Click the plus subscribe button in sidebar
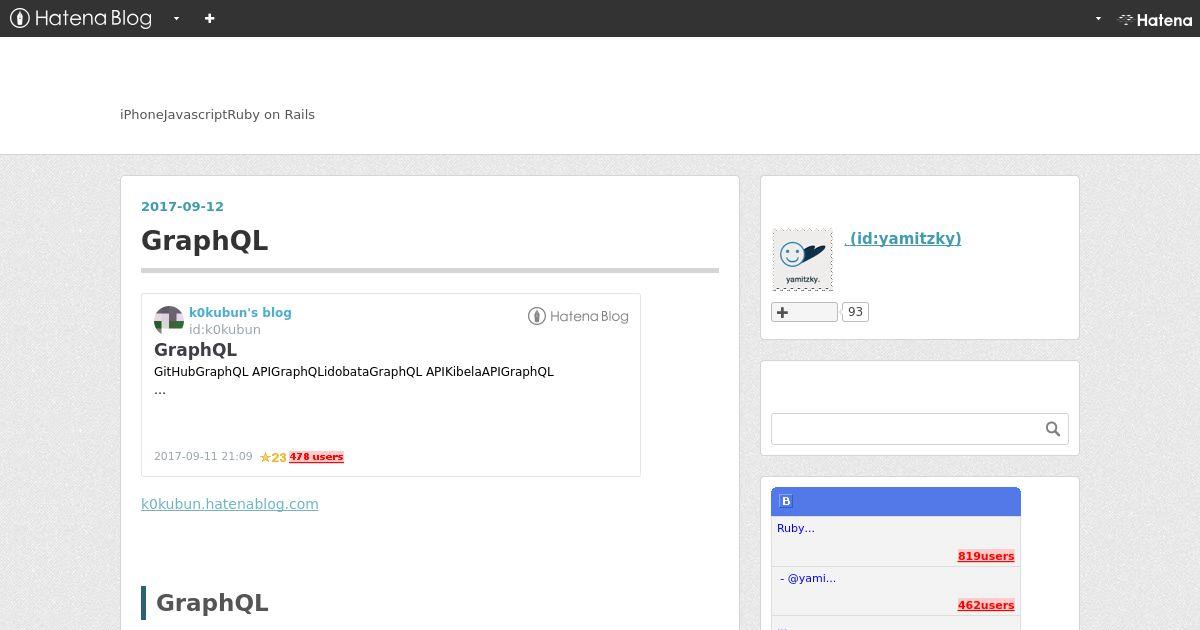 click(804, 312)
